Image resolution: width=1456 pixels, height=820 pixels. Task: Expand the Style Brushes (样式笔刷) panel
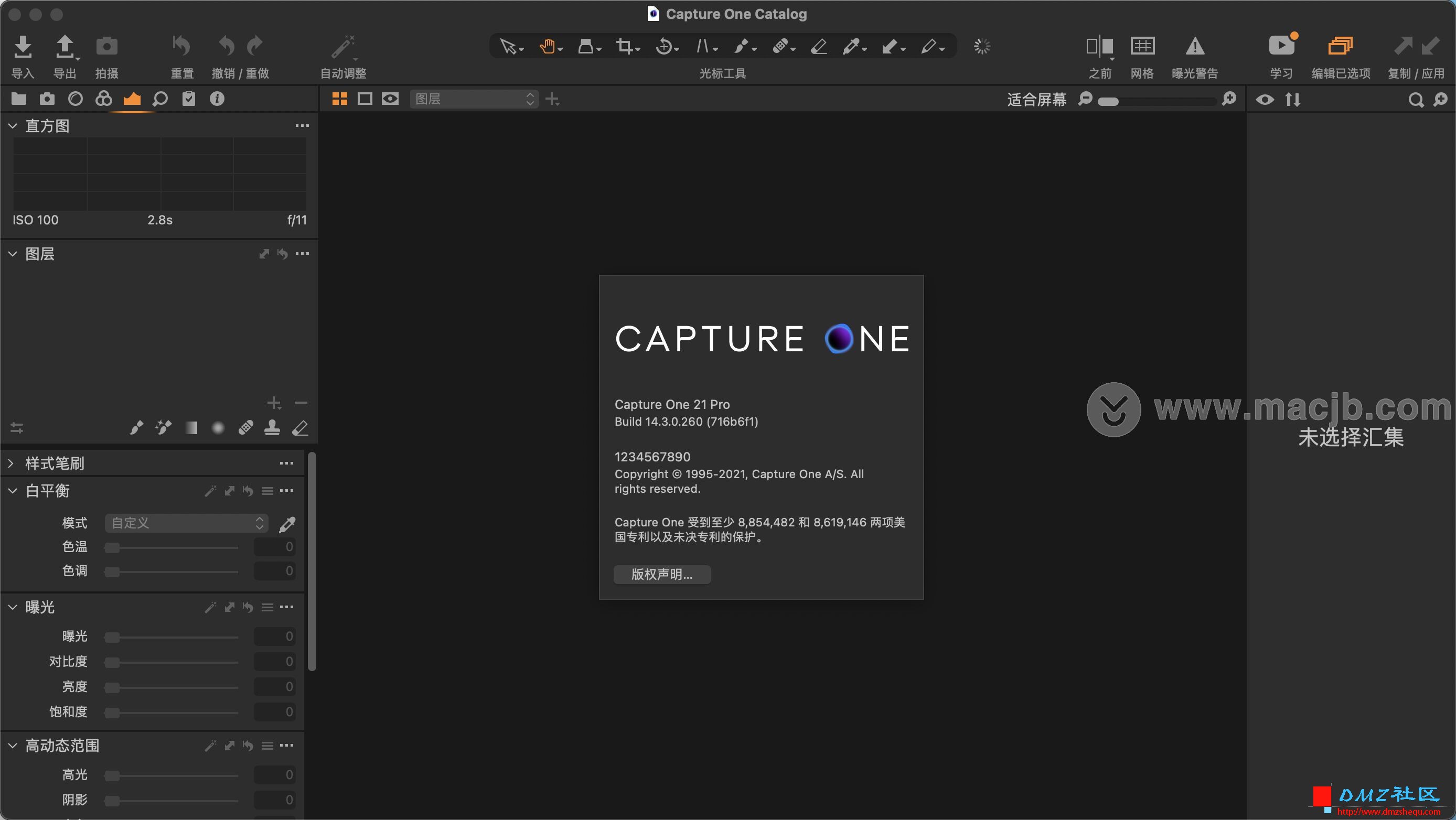[x=12, y=463]
